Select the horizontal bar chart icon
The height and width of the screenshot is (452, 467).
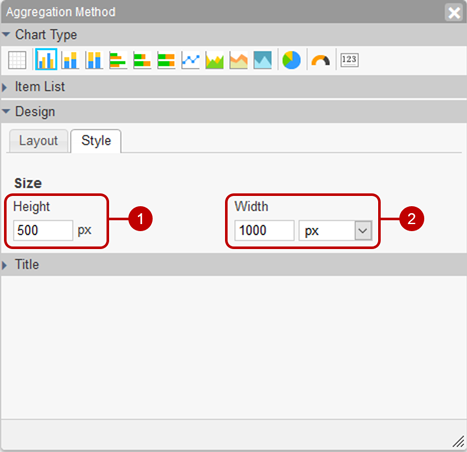point(118,60)
